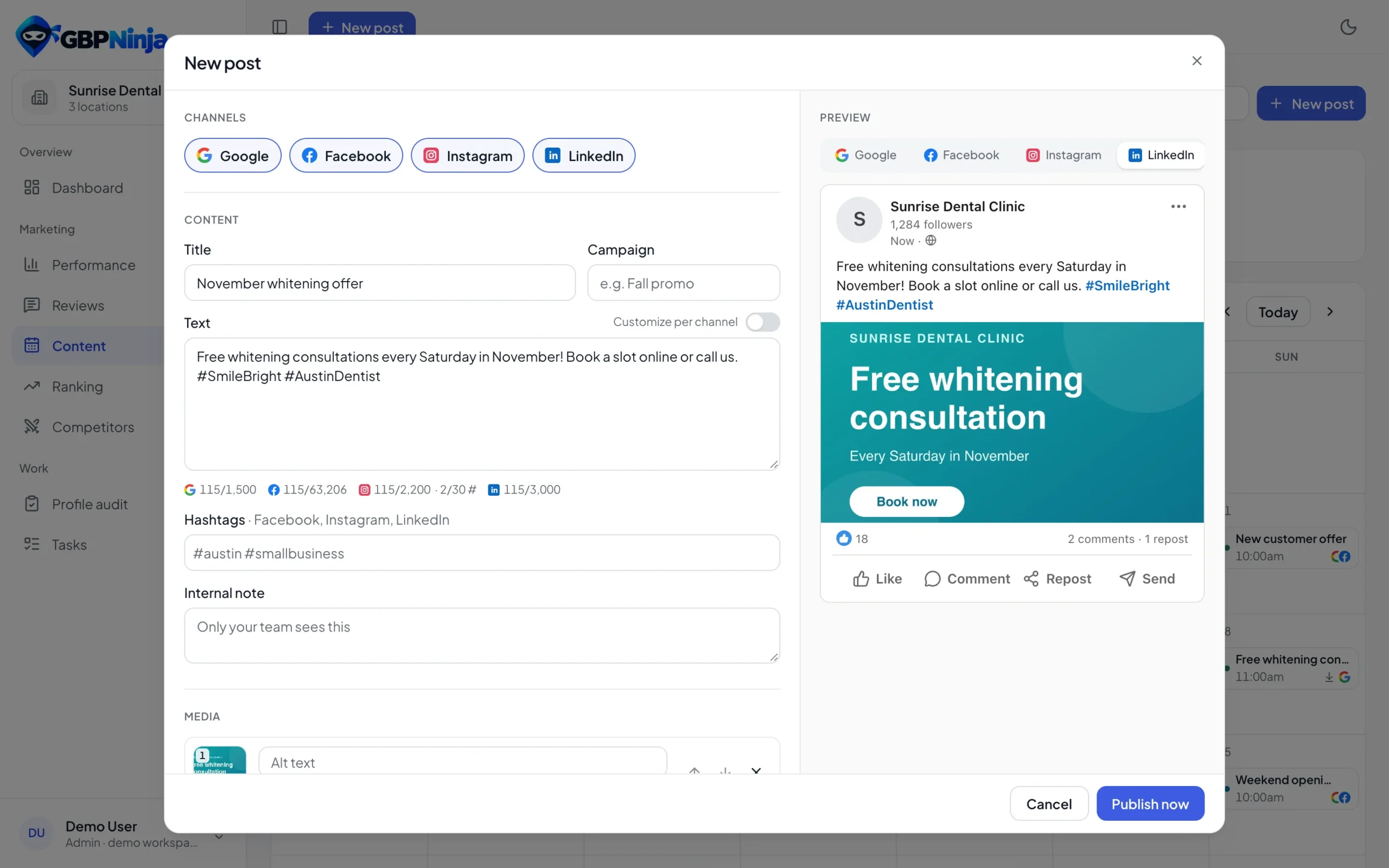Click inside the post Text area

click(482, 404)
